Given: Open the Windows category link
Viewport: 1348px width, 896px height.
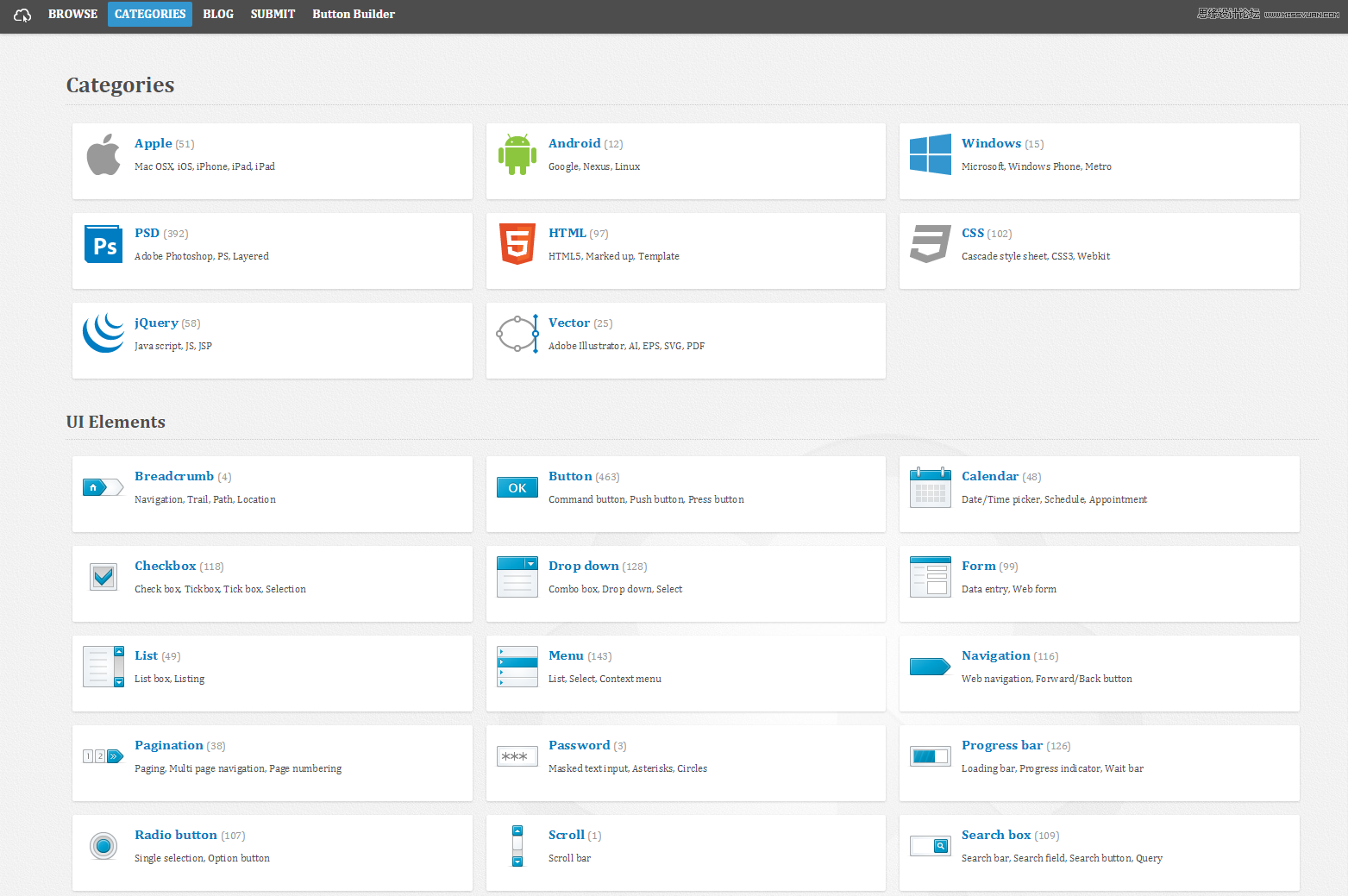Looking at the screenshot, I should (991, 144).
